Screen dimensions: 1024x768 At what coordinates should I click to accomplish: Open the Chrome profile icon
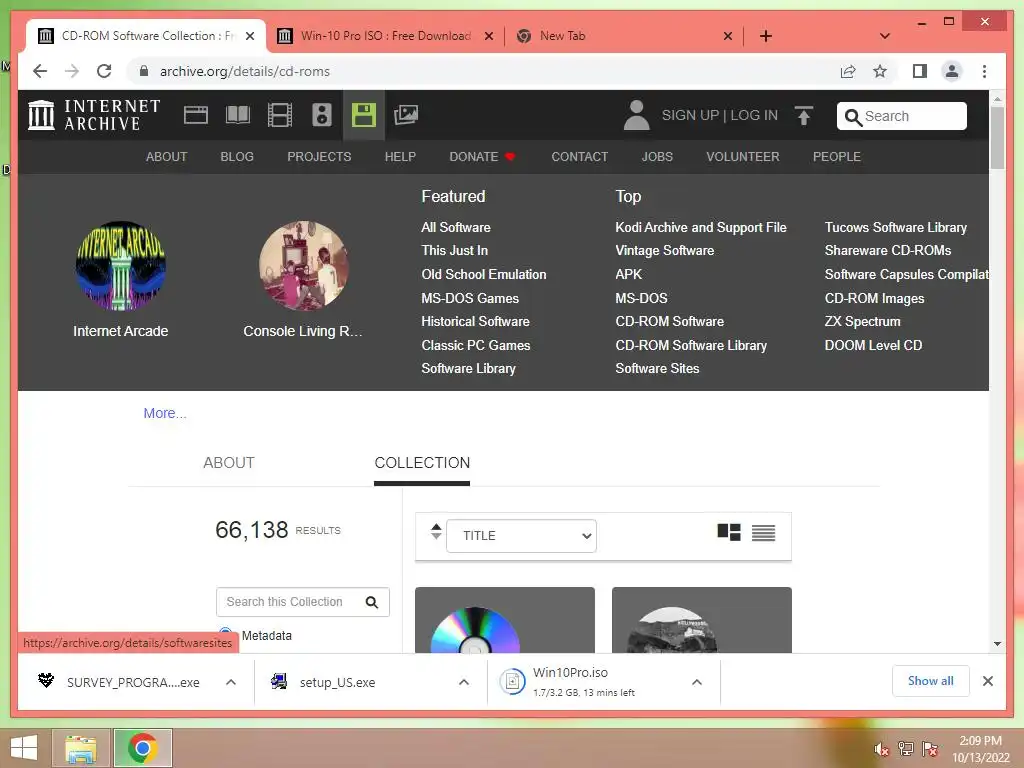click(952, 71)
